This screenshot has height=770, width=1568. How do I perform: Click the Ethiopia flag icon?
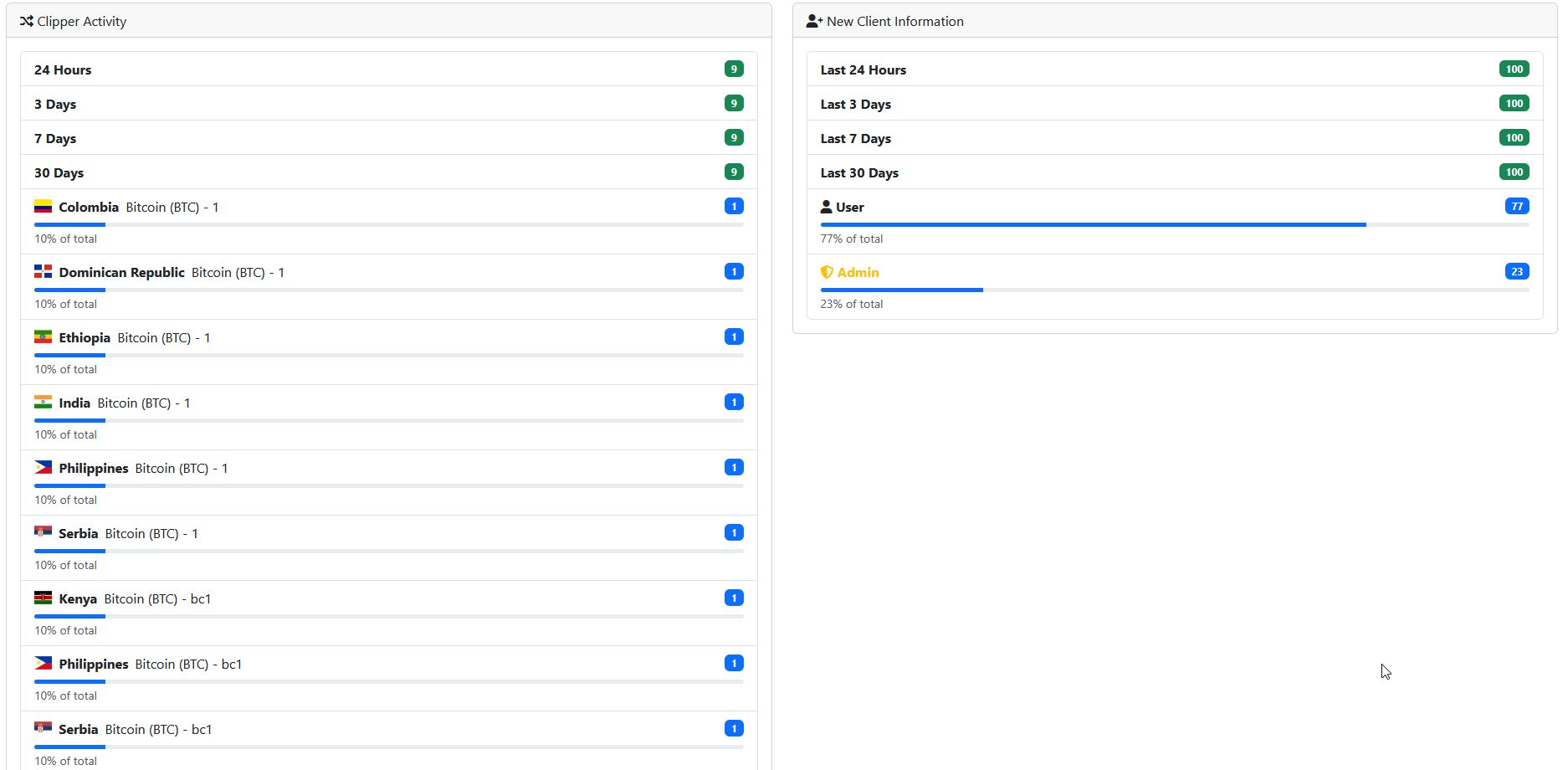44,337
